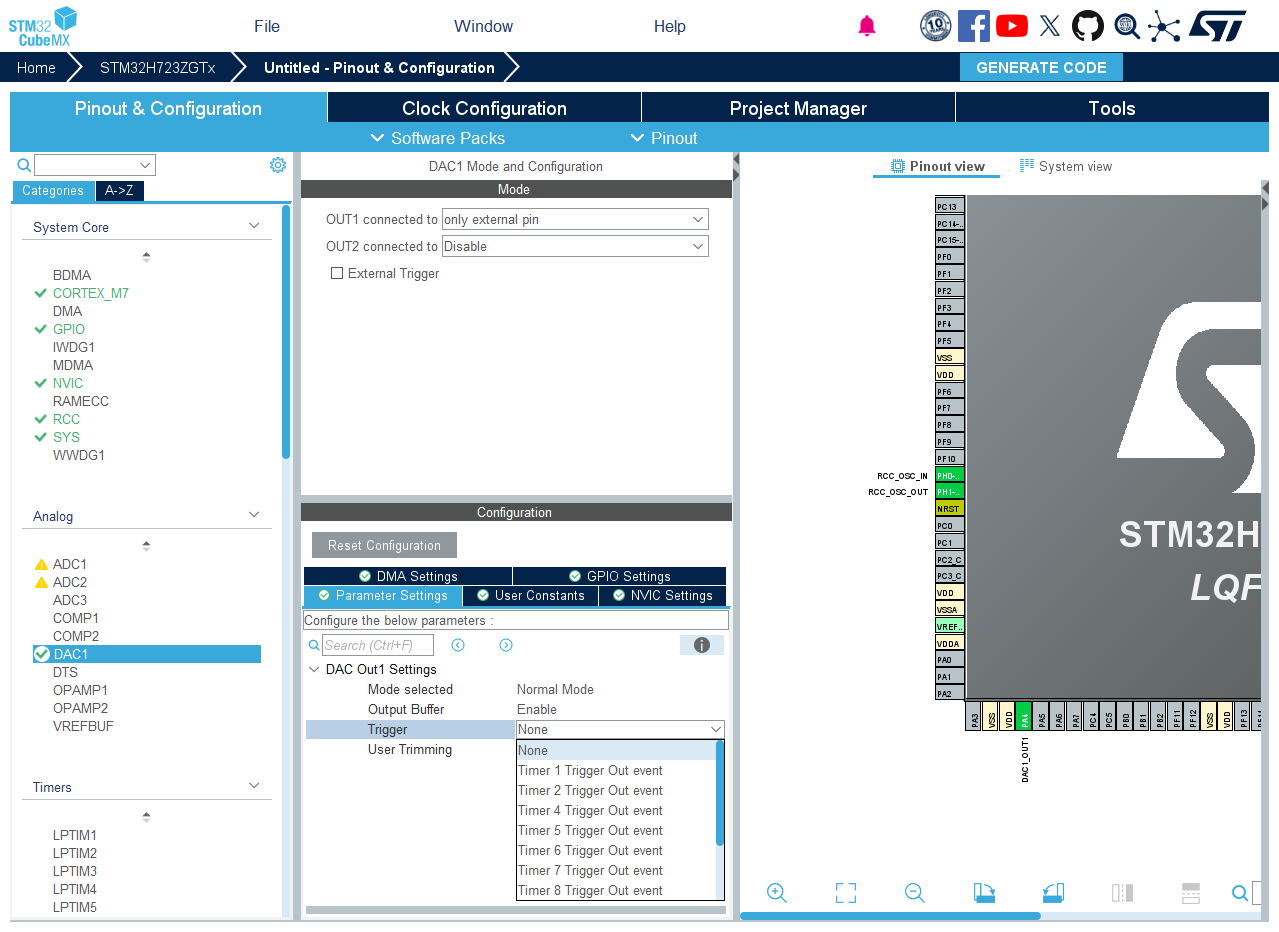This screenshot has height=932, width=1279.
Task: Open the OUT2 connected to dropdown
Action: pos(575,246)
